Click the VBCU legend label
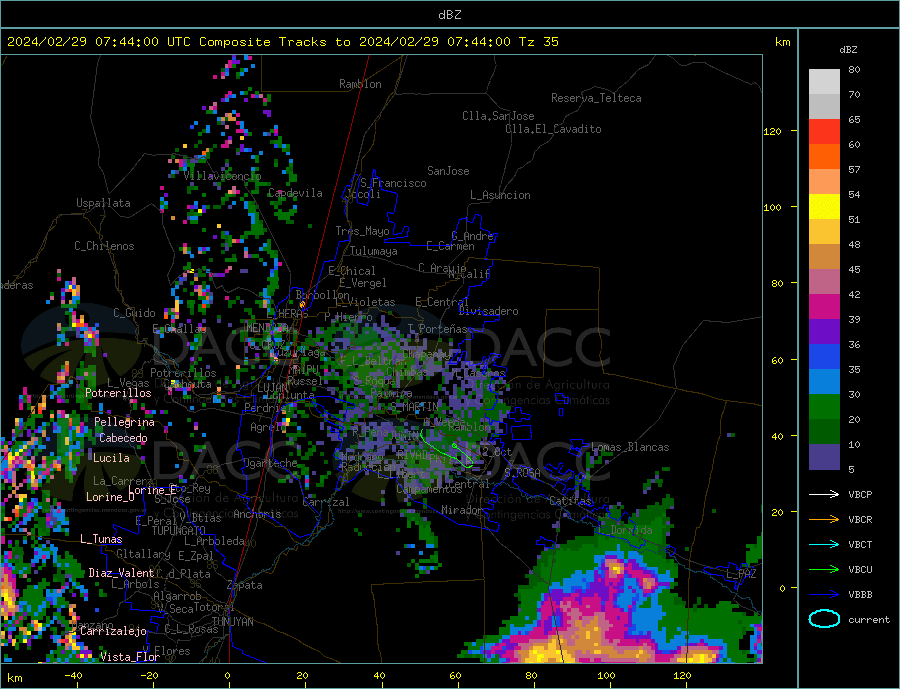This screenshot has width=900, height=689. 860,570
